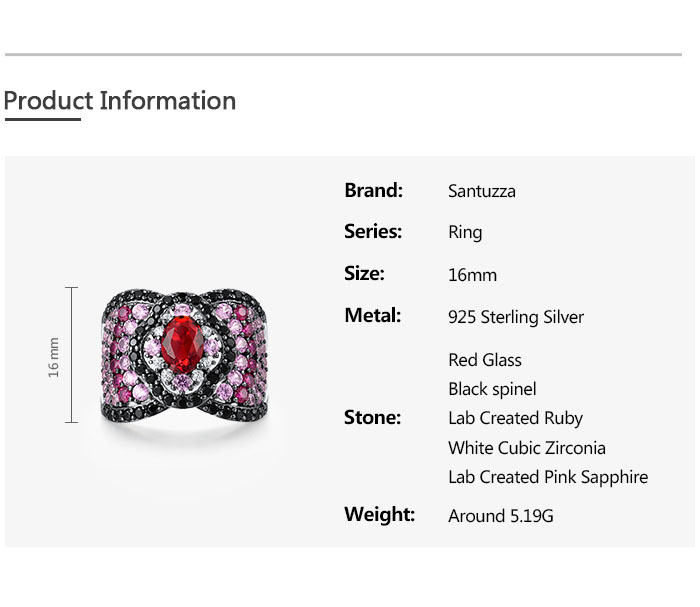Click the Lab Created Pink Sapphire entry
The height and width of the screenshot is (607, 700).
[x=548, y=477]
